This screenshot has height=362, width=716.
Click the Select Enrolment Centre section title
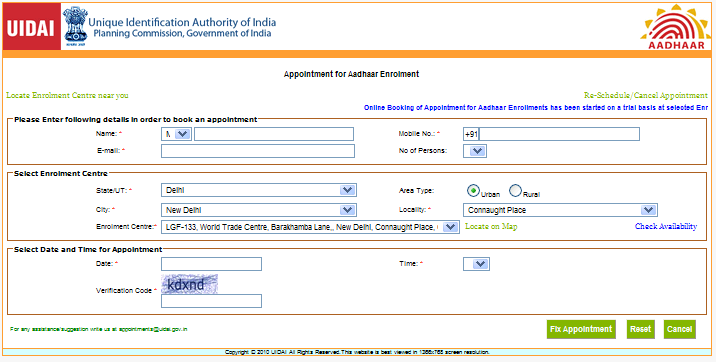pos(61,173)
